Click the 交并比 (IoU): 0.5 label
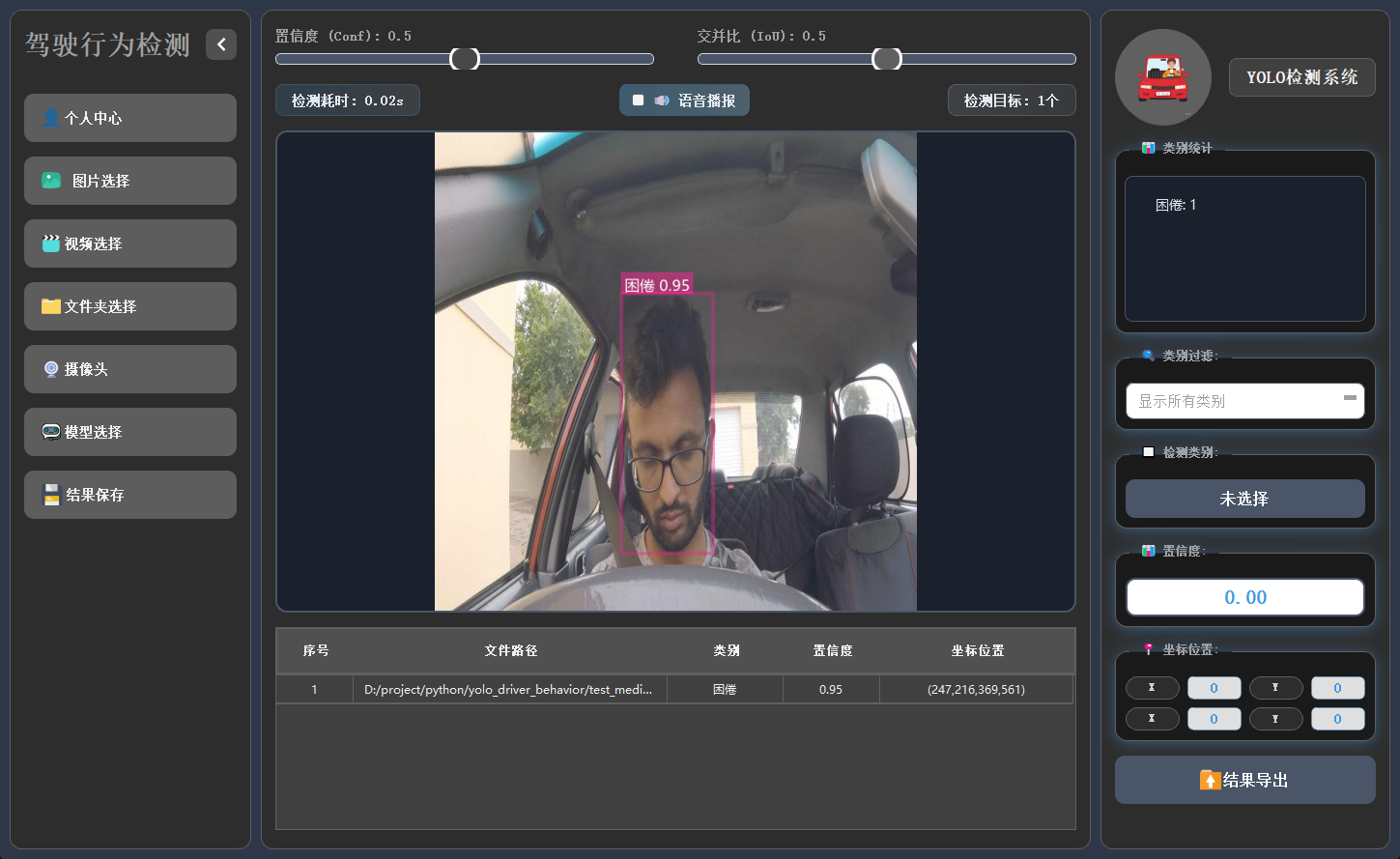Image resolution: width=1400 pixels, height=859 pixels. [761, 36]
